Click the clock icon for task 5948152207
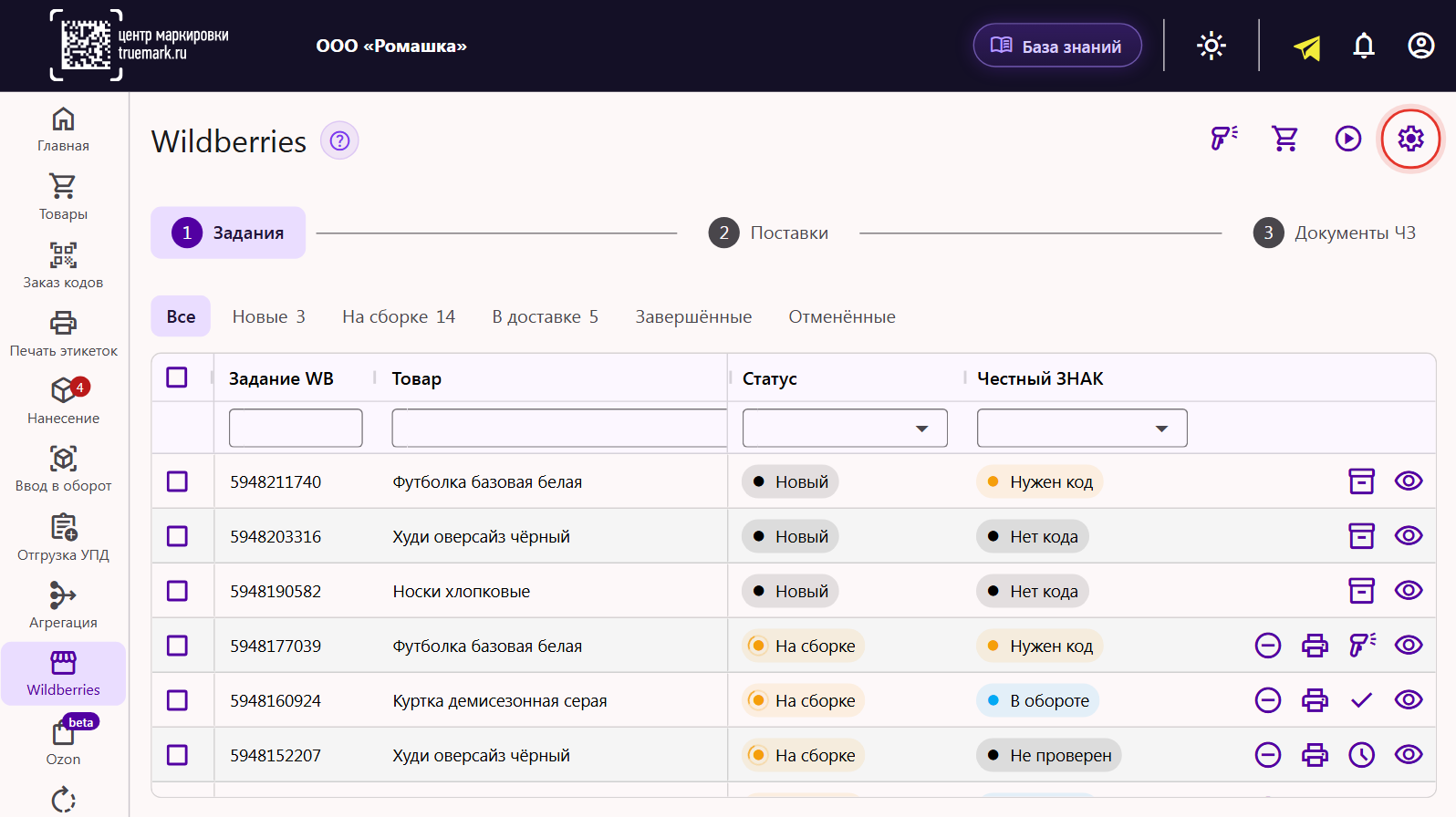This screenshot has width=1456, height=817. coord(1361,755)
